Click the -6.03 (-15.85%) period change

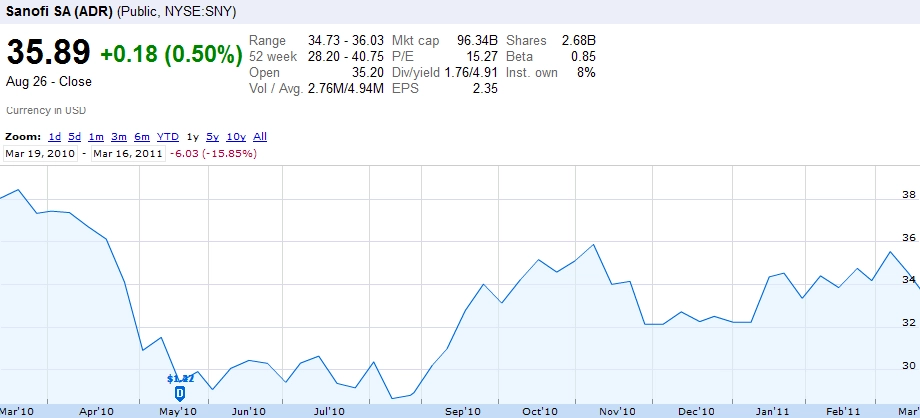point(213,154)
